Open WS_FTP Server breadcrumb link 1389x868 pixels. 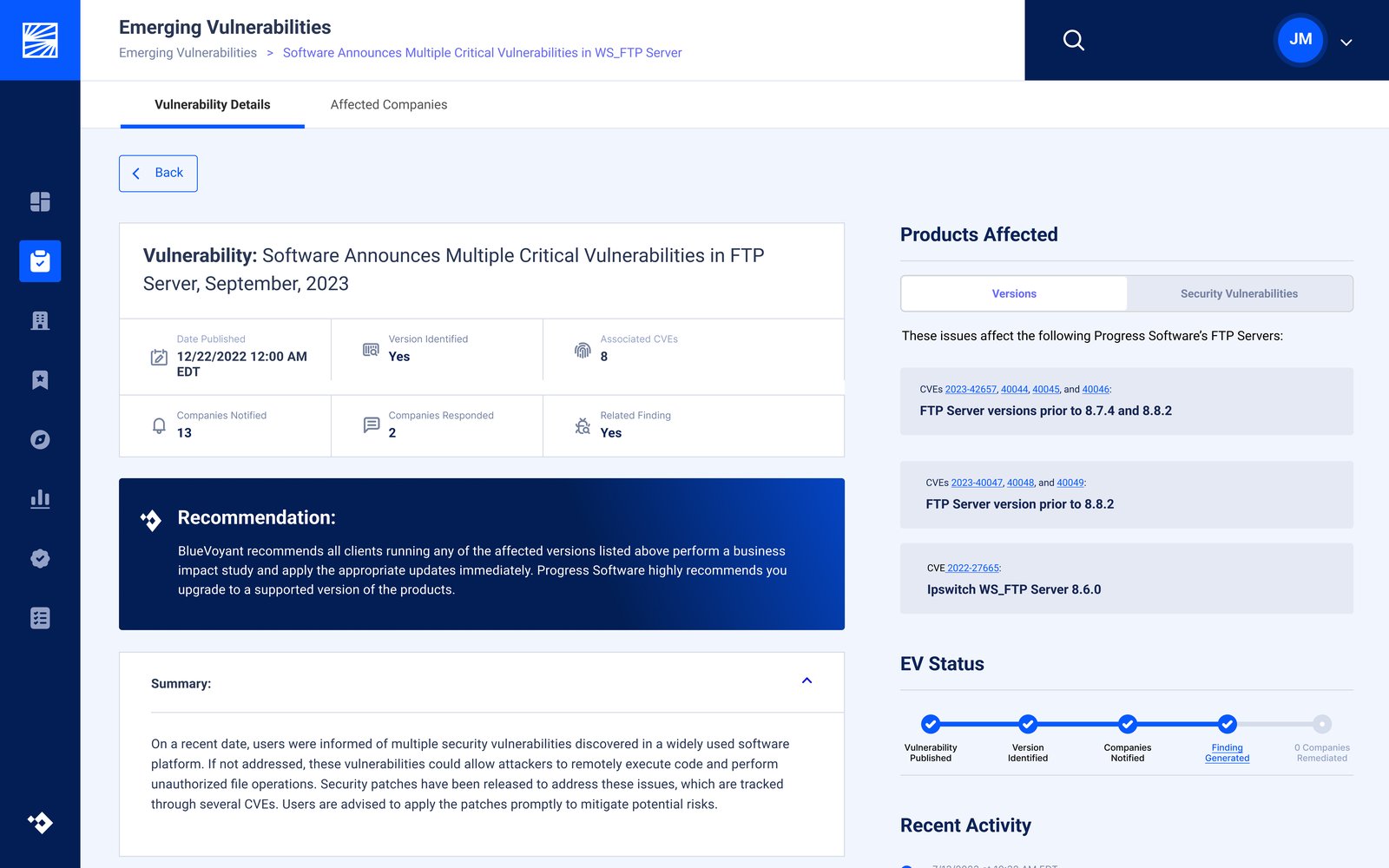[x=482, y=53]
